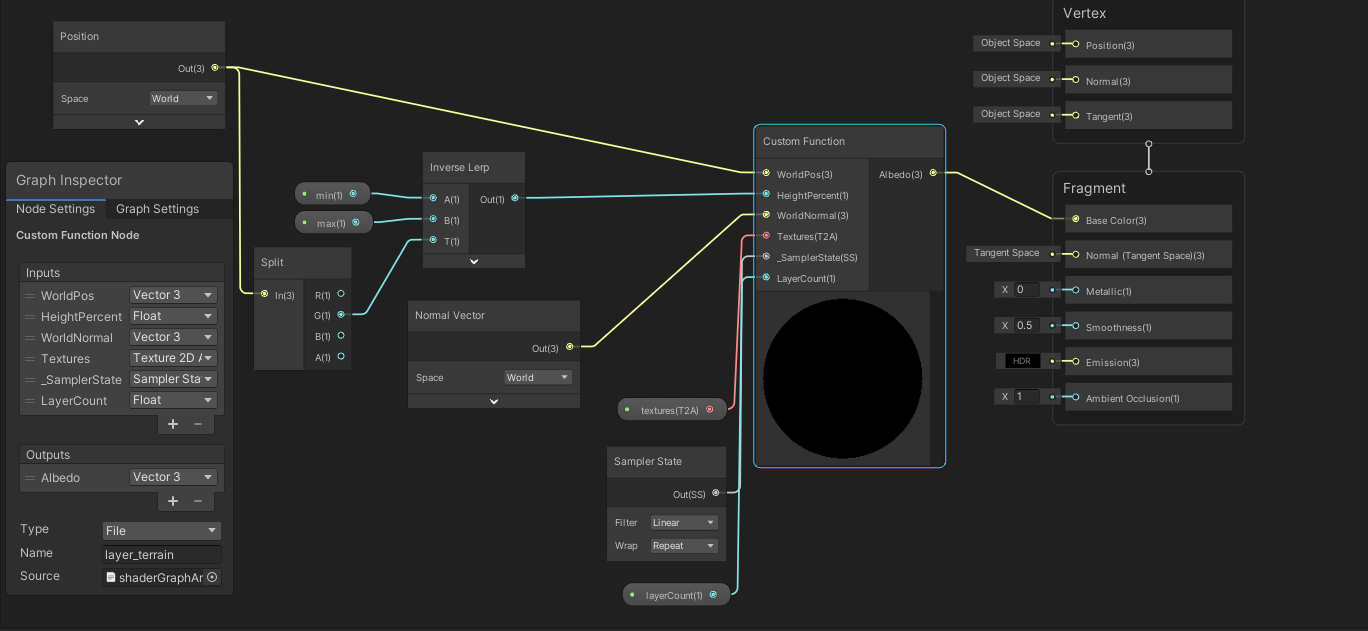This screenshot has height=631, width=1368.
Task: Click the Albedo(3) output port on Custom Function
Action: click(x=934, y=173)
